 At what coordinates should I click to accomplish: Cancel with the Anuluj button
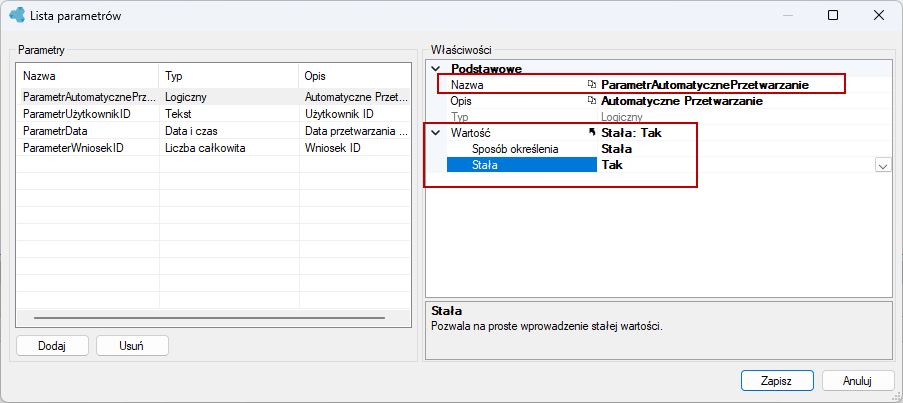(858, 381)
